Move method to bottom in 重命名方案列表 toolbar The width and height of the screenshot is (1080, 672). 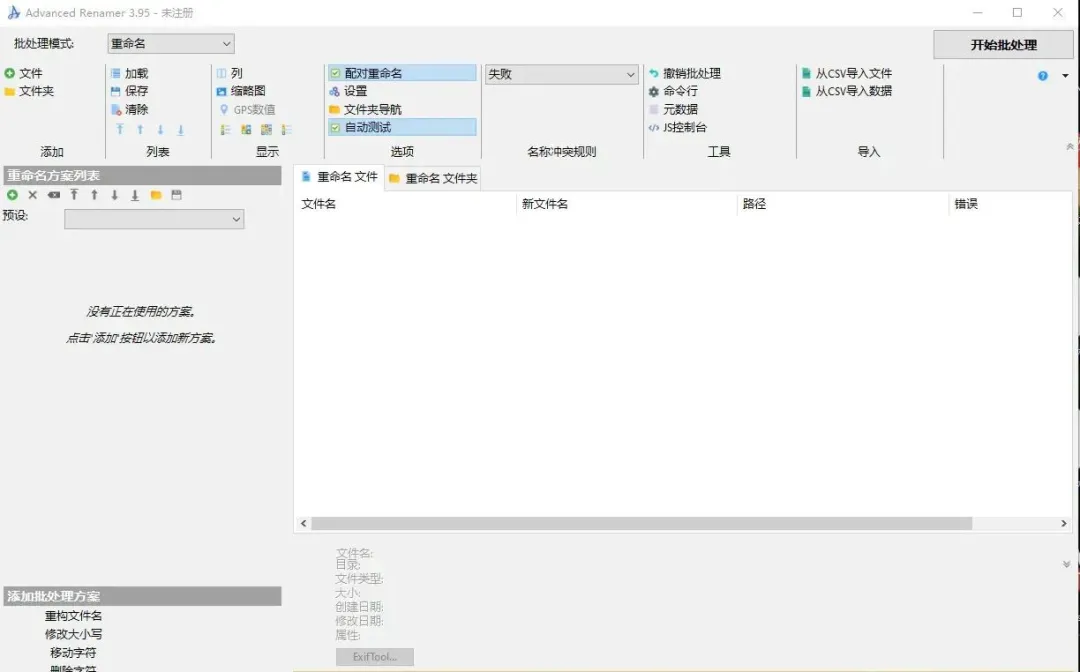[135, 196]
